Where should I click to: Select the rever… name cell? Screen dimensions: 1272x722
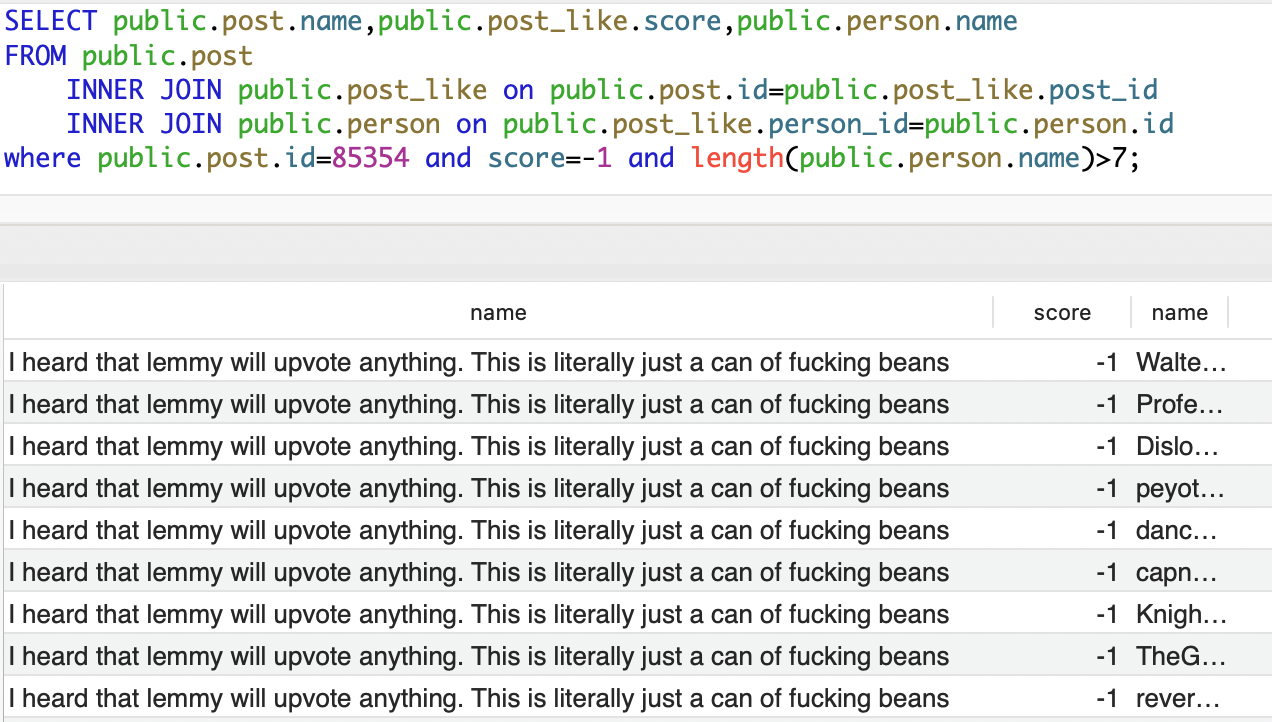(1178, 698)
